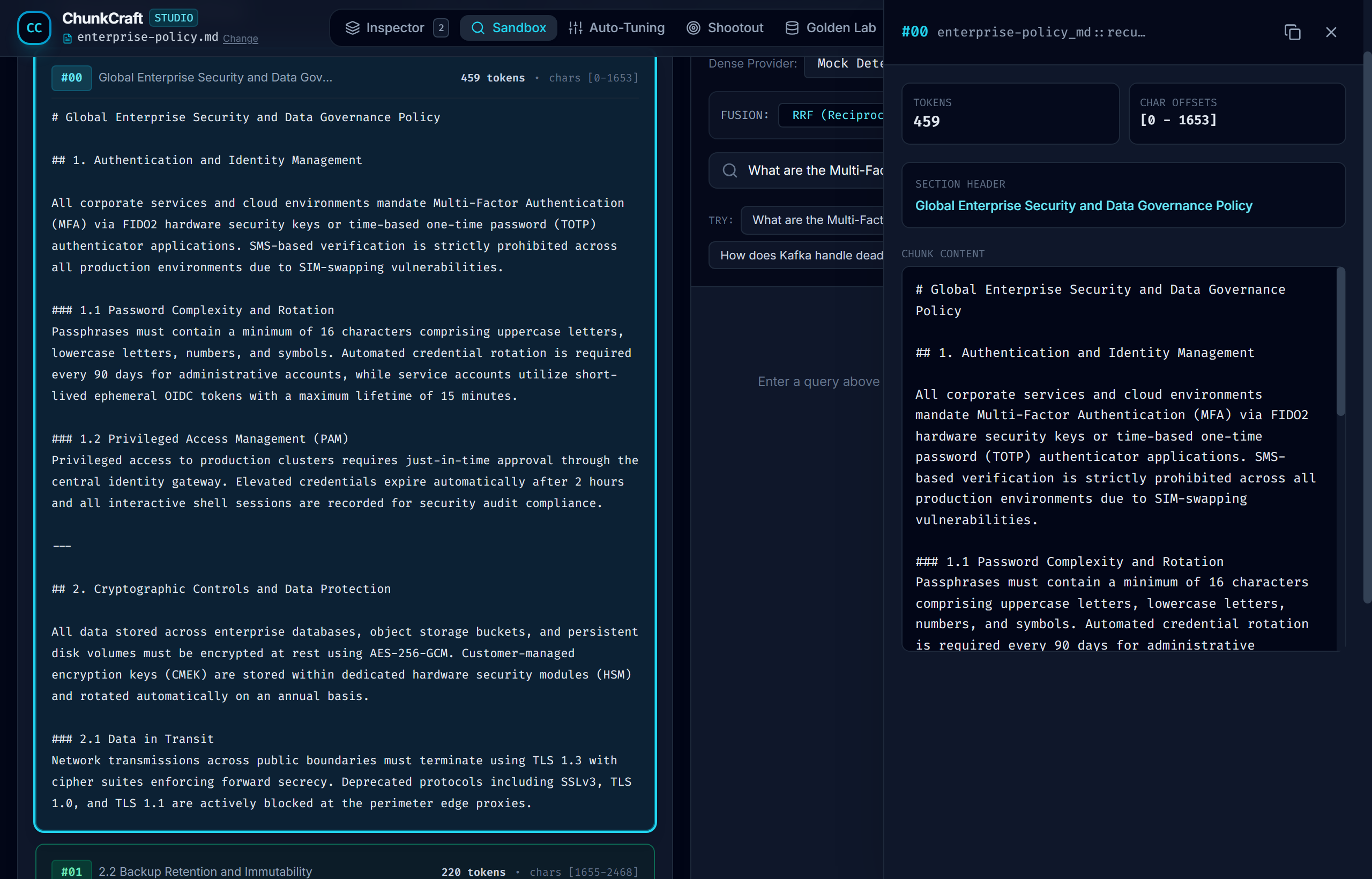Try the suggested Multi-Factor query chip
Screen dimensions: 1372x879
(x=812, y=220)
